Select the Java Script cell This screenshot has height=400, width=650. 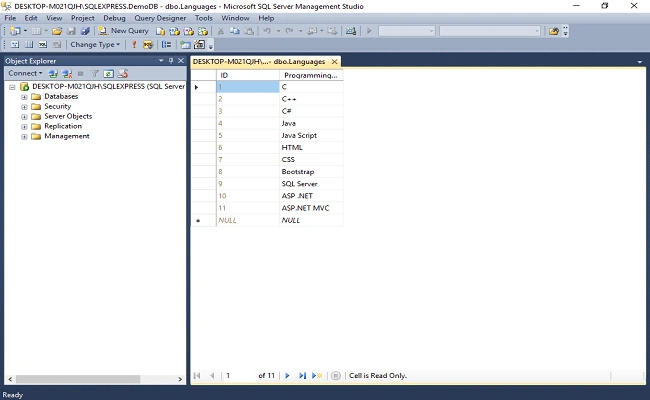tap(311, 136)
